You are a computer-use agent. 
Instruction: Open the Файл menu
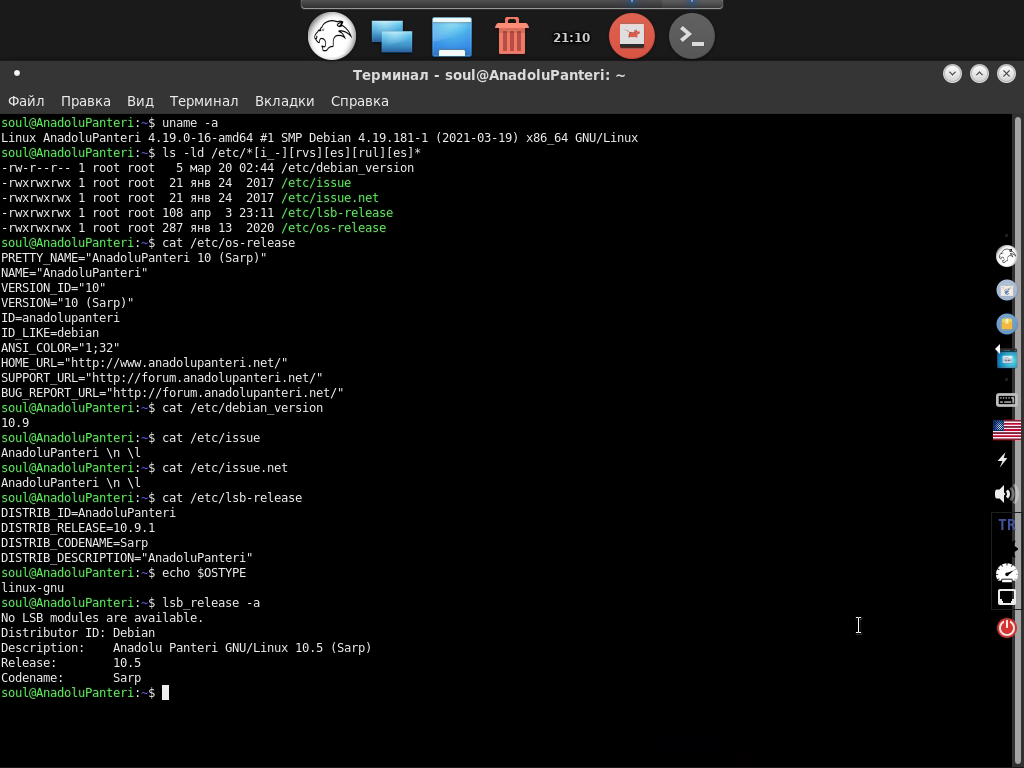(26, 101)
